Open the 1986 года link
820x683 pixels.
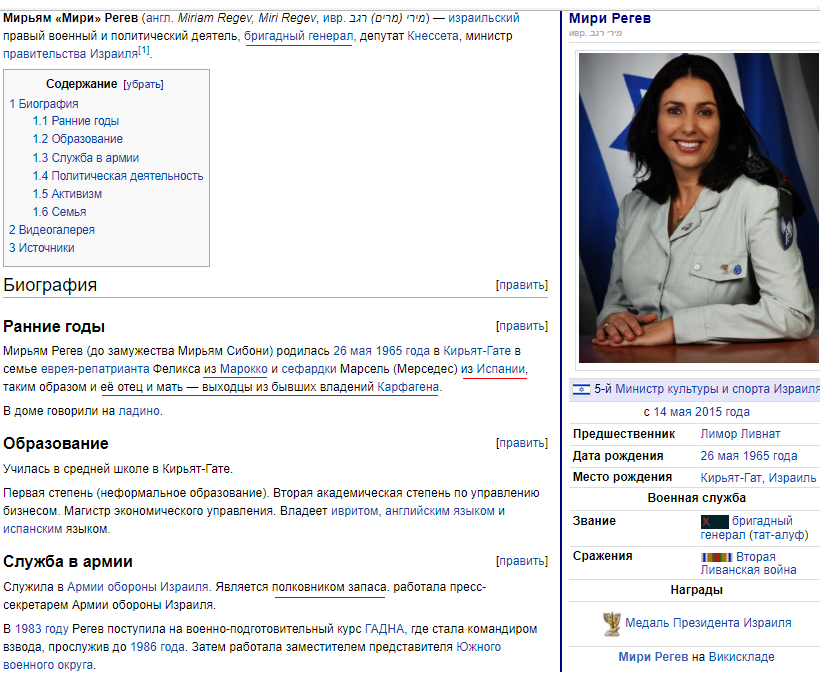coord(157,647)
